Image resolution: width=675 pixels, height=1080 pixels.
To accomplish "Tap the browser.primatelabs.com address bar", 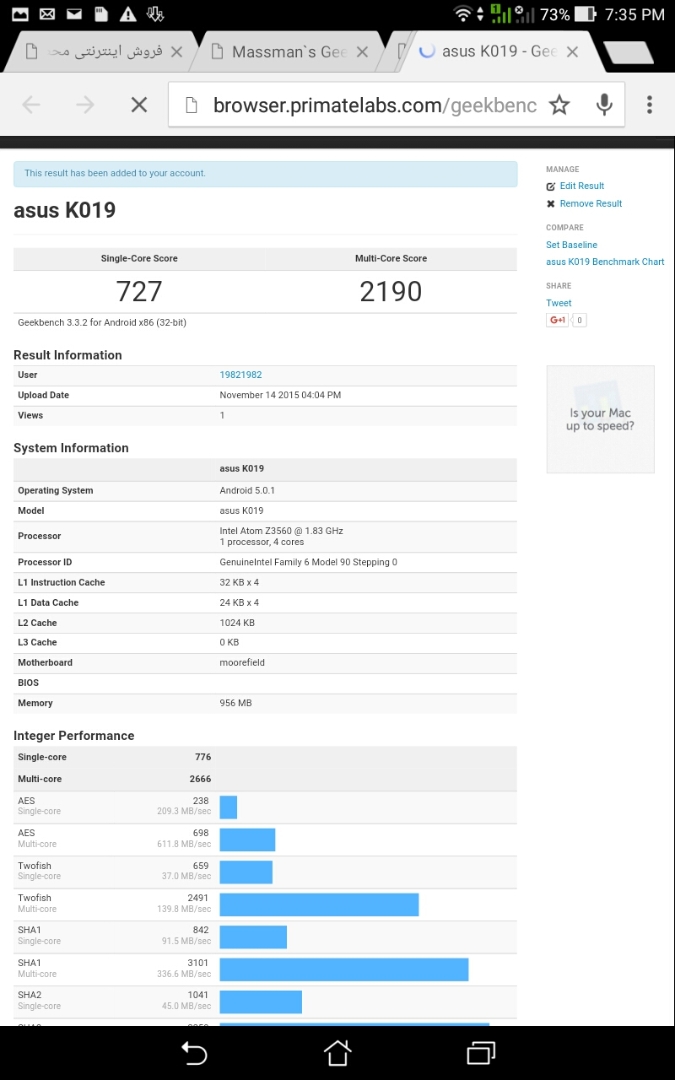I will point(374,105).
